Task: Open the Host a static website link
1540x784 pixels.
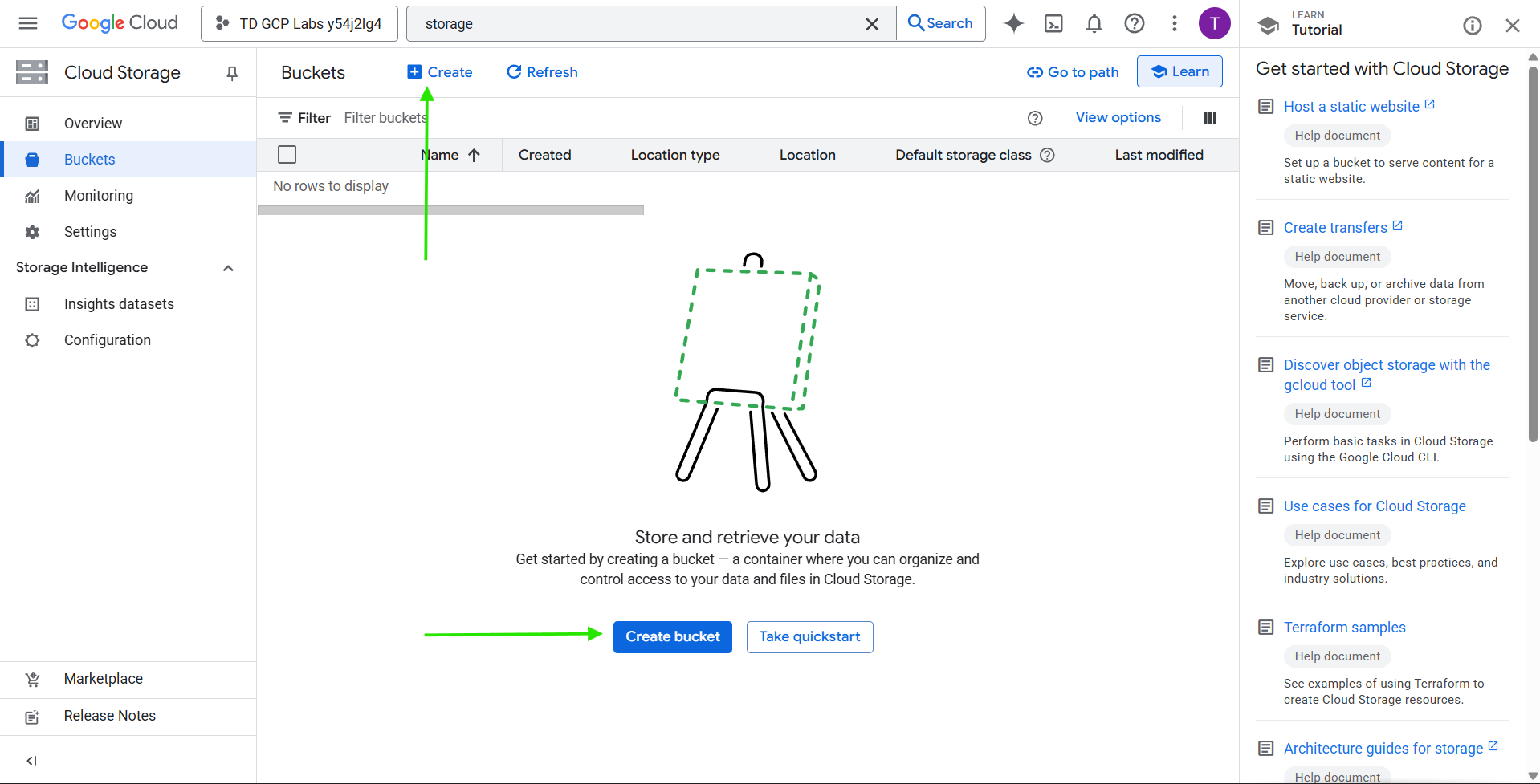Action: point(1351,107)
